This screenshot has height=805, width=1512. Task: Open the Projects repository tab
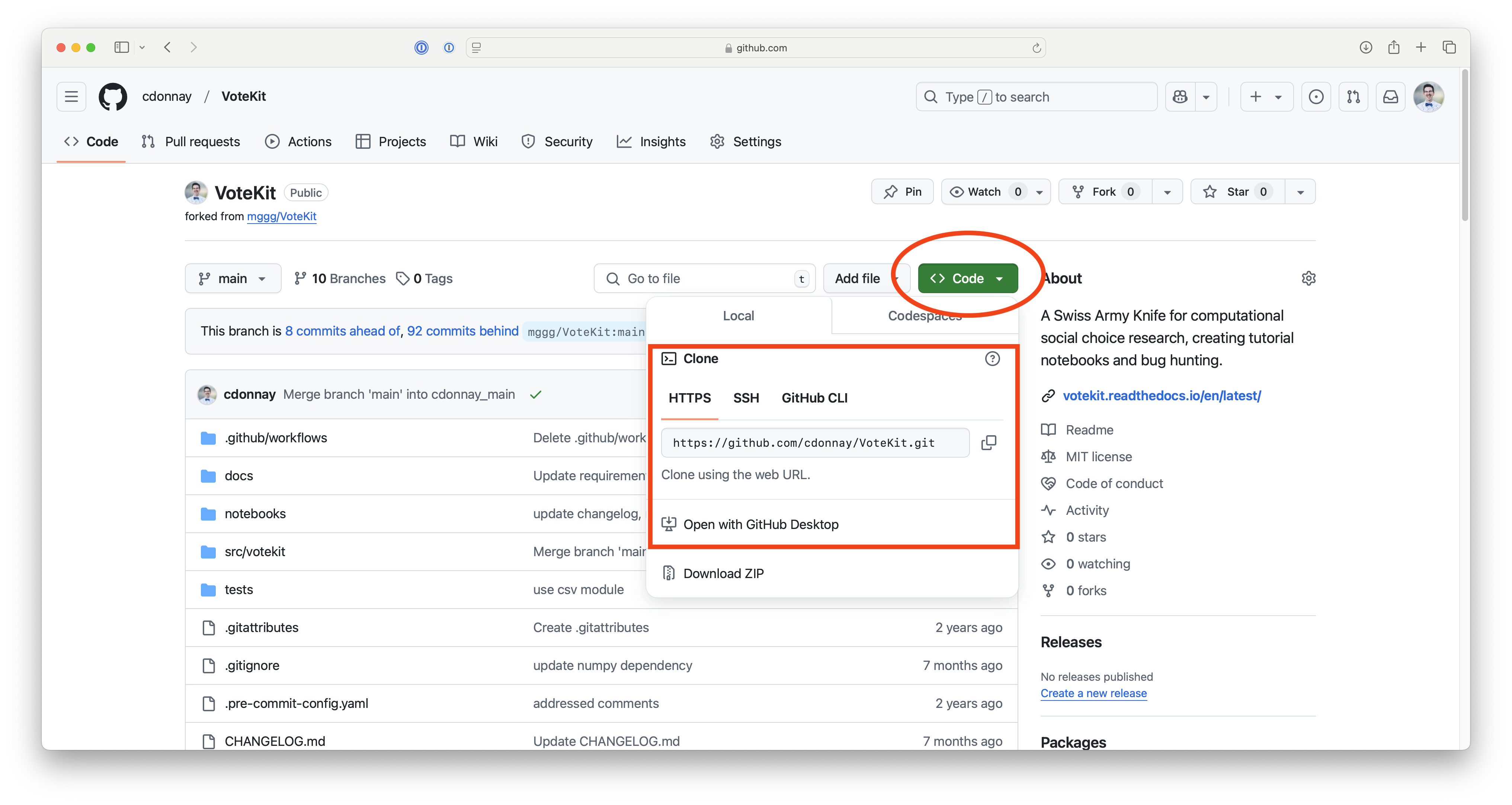391,141
